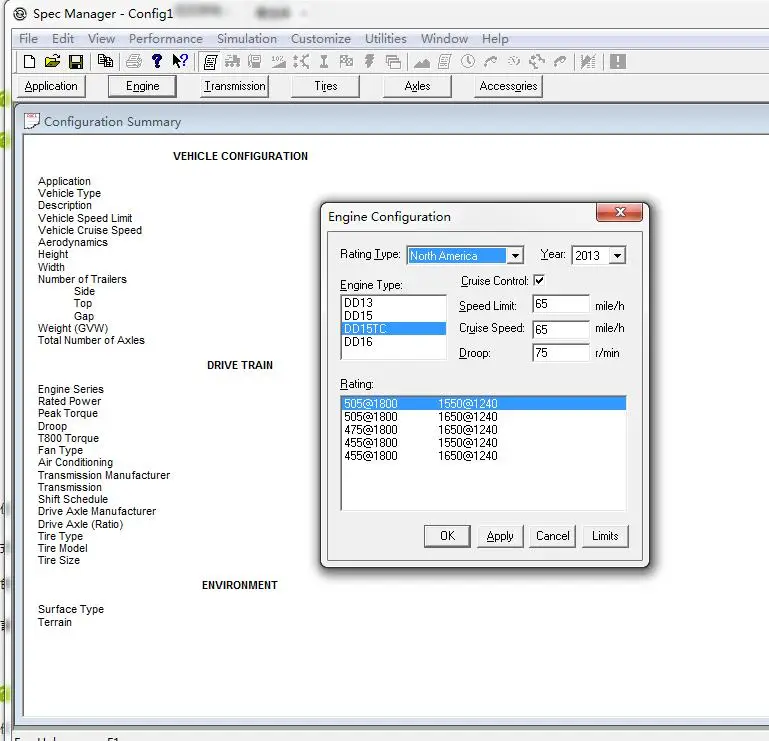Select rating 455@1800 1650@1240
The image size is (769, 741).
(484, 456)
